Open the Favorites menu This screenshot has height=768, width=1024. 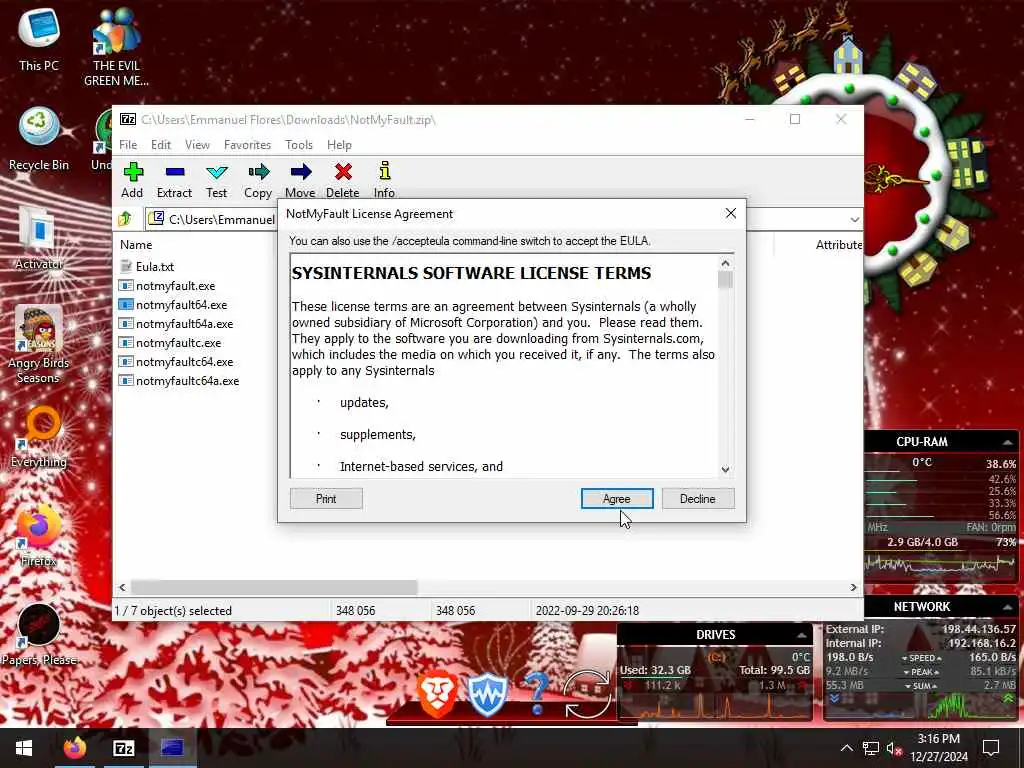(247, 144)
